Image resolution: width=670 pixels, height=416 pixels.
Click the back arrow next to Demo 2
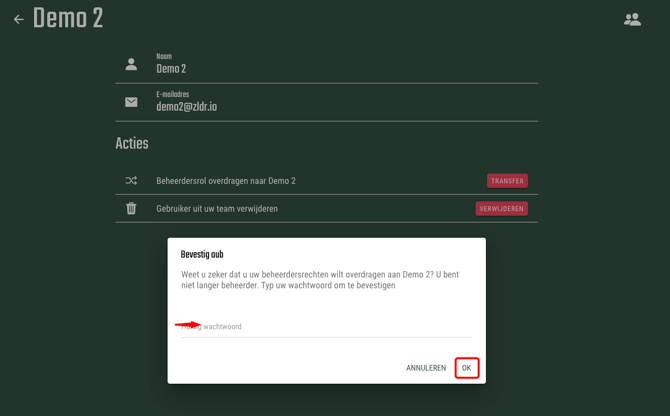(18, 19)
